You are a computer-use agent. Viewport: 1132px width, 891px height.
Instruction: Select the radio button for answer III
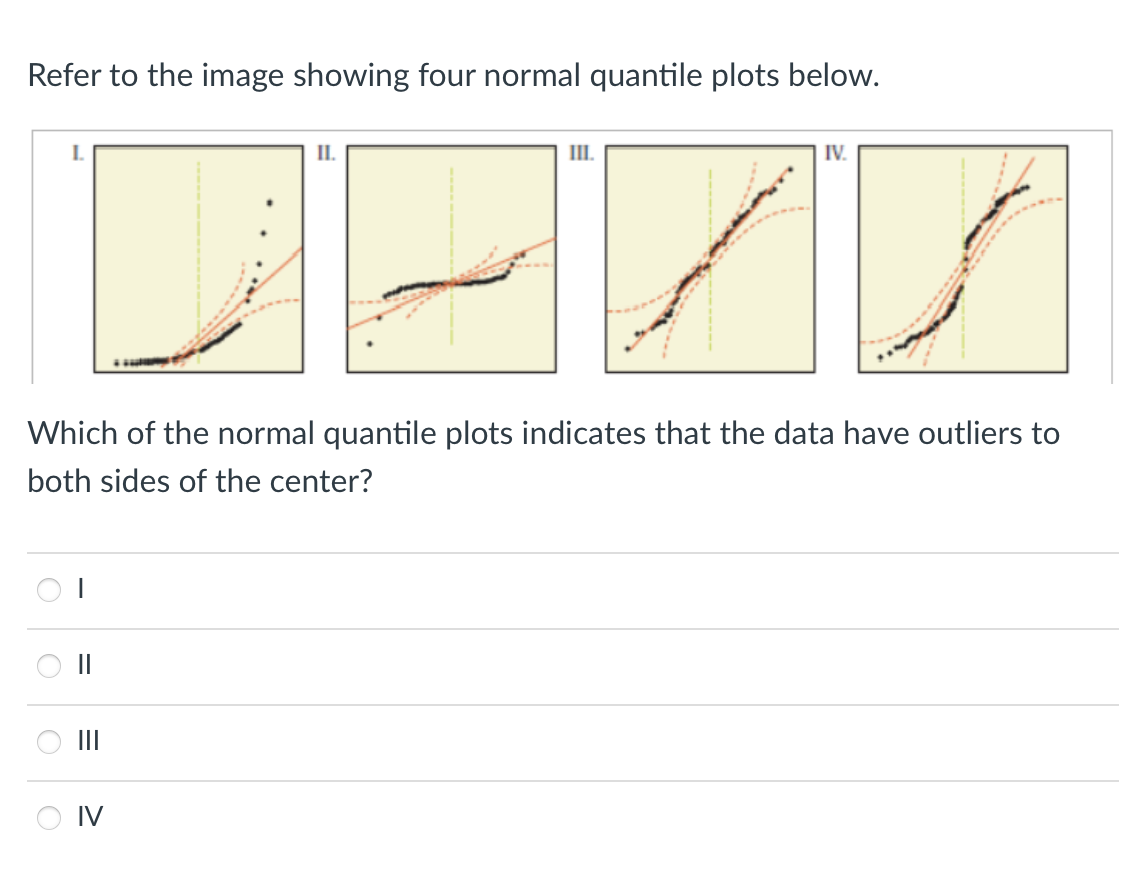coord(48,742)
